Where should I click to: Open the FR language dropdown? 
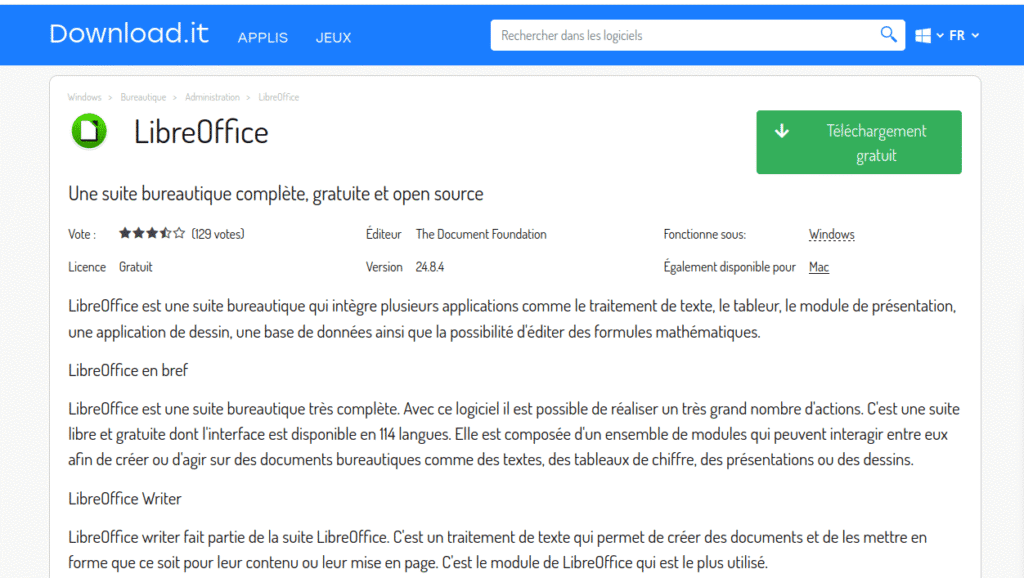click(x=964, y=36)
